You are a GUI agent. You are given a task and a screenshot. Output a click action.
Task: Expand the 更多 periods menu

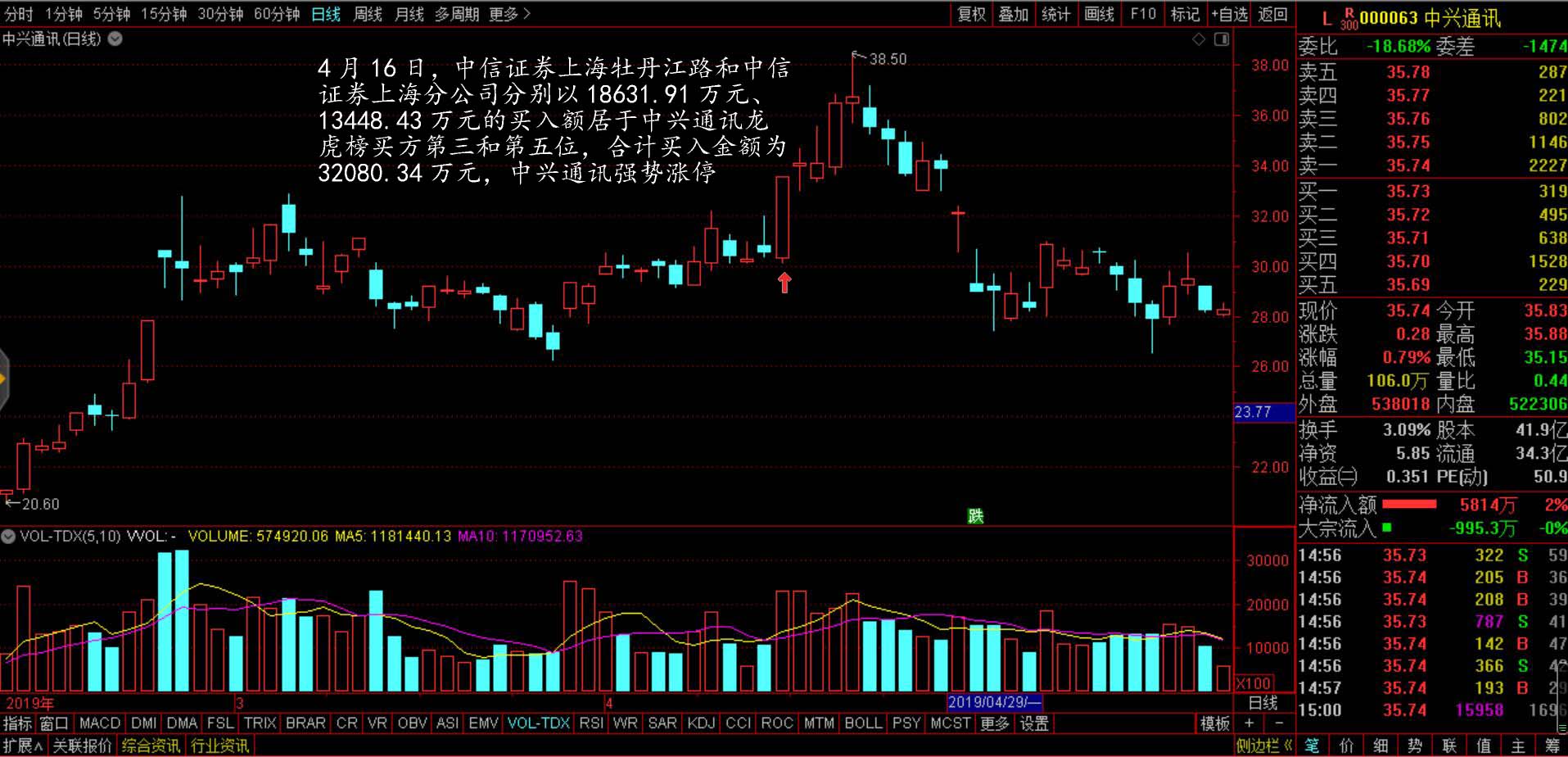click(x=509, y=14)
